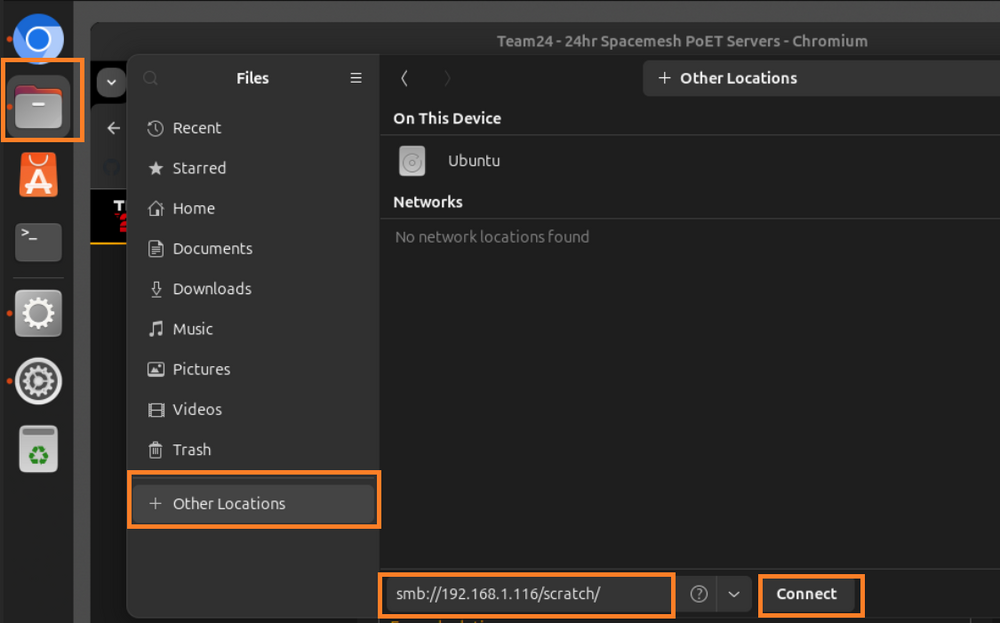Open Terminal from the dock
The width and height of the screenshot is (1000, 623).
[38, 242]
